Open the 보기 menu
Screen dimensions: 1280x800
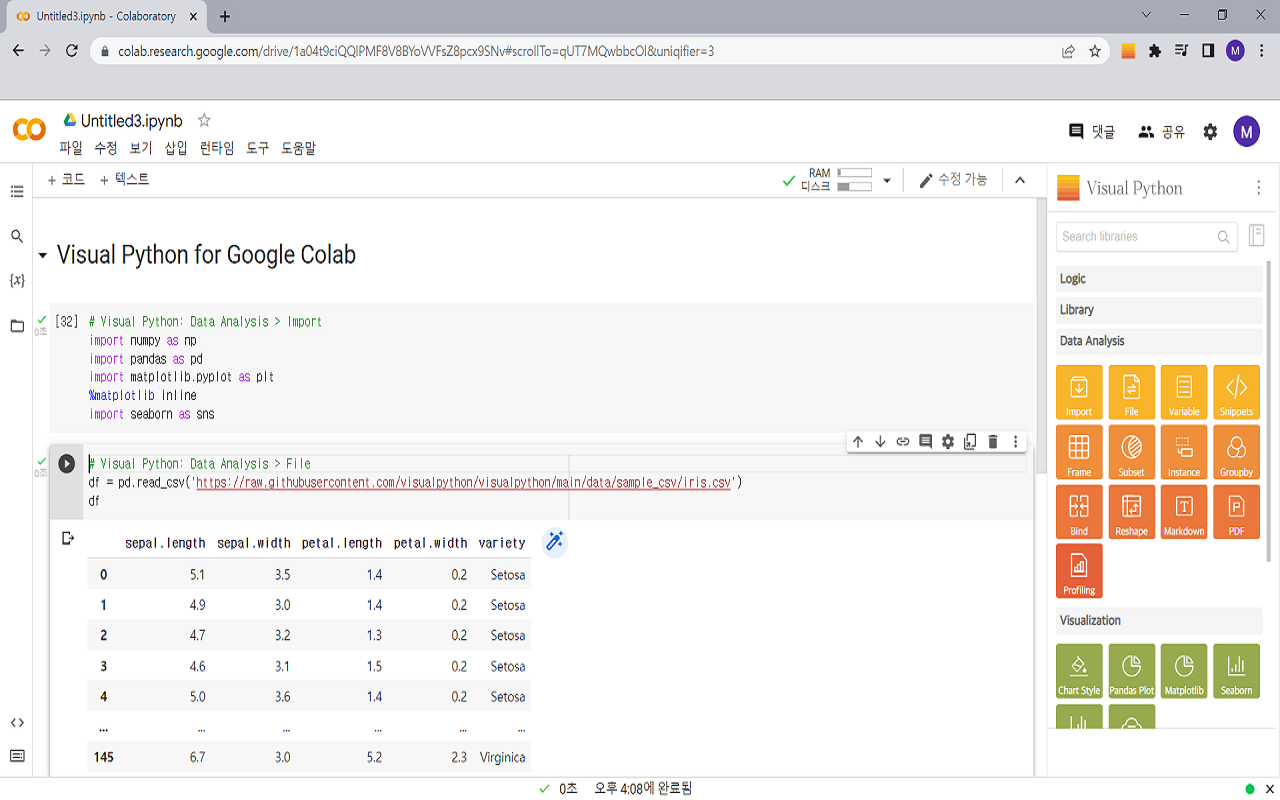141,148
